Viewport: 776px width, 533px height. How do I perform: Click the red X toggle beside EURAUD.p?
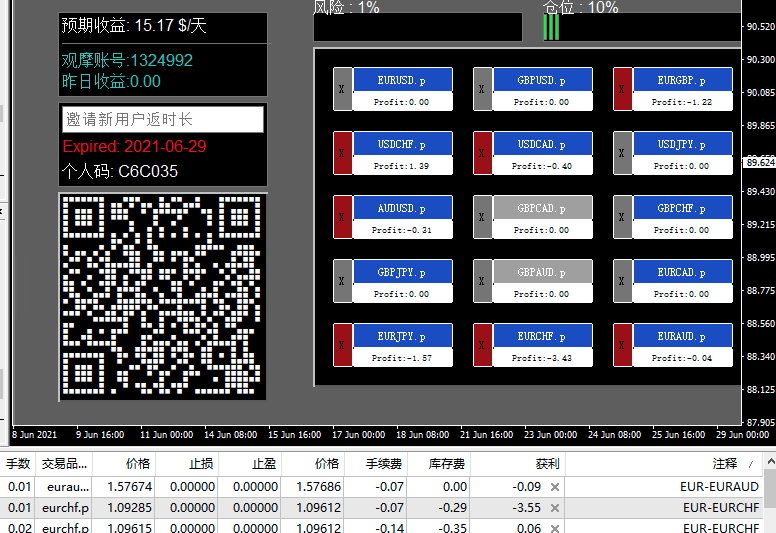(622, 344)
